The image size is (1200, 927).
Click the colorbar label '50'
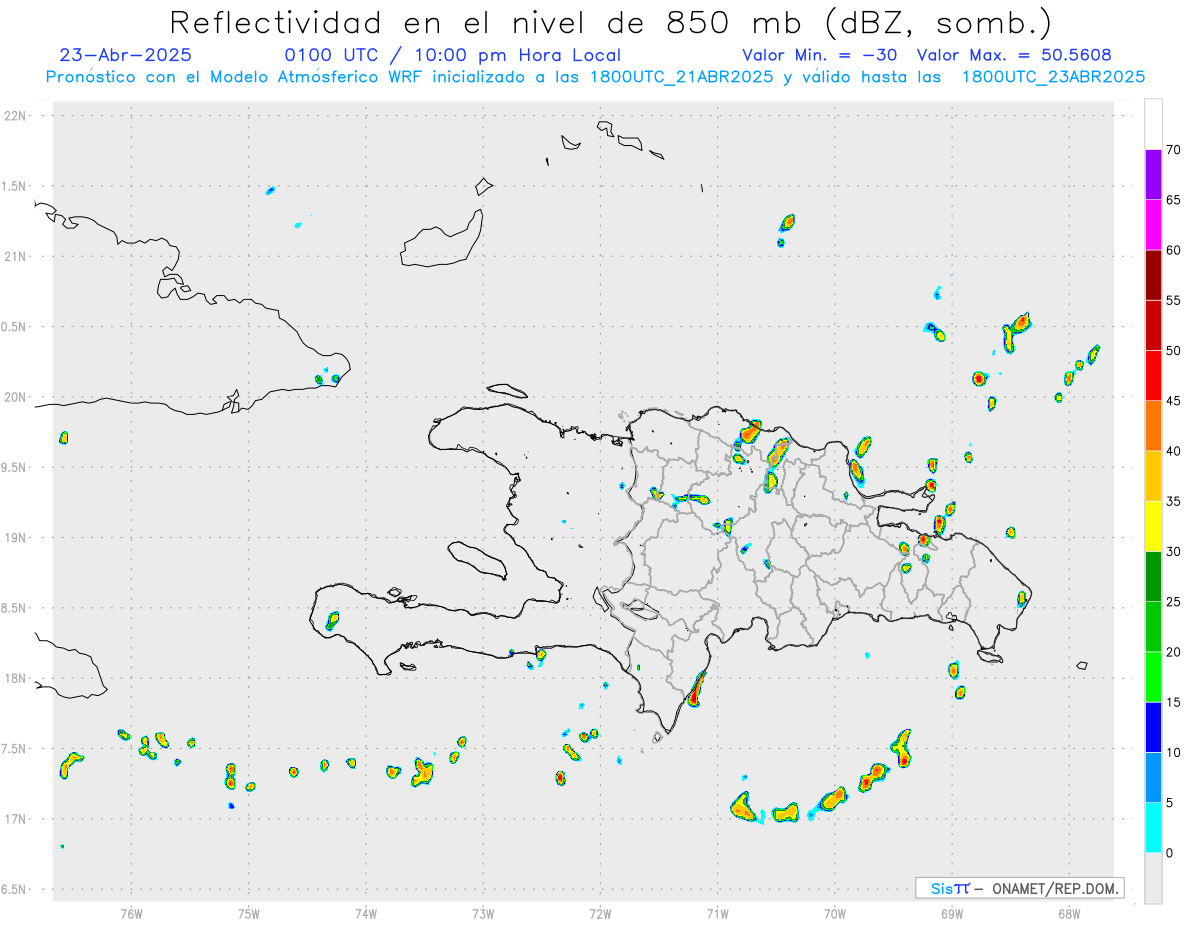[1173, 351]
